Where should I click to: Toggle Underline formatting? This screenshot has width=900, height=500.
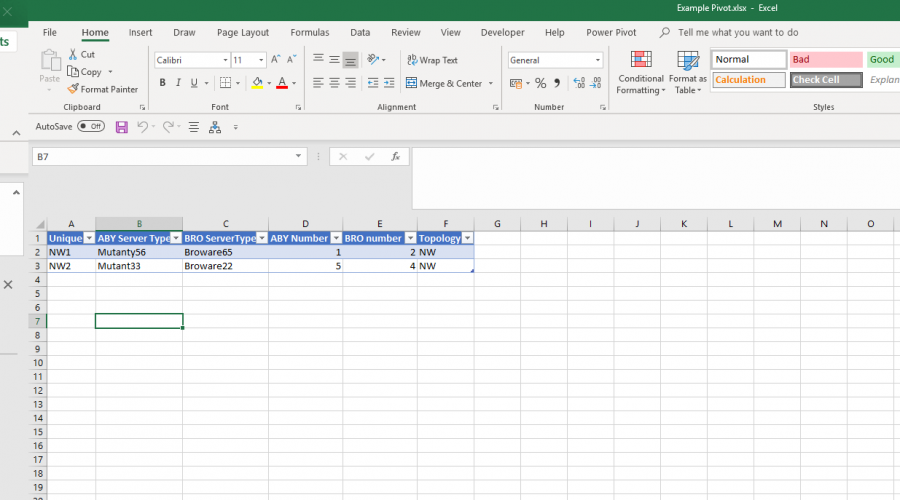[x=194, y=83]
